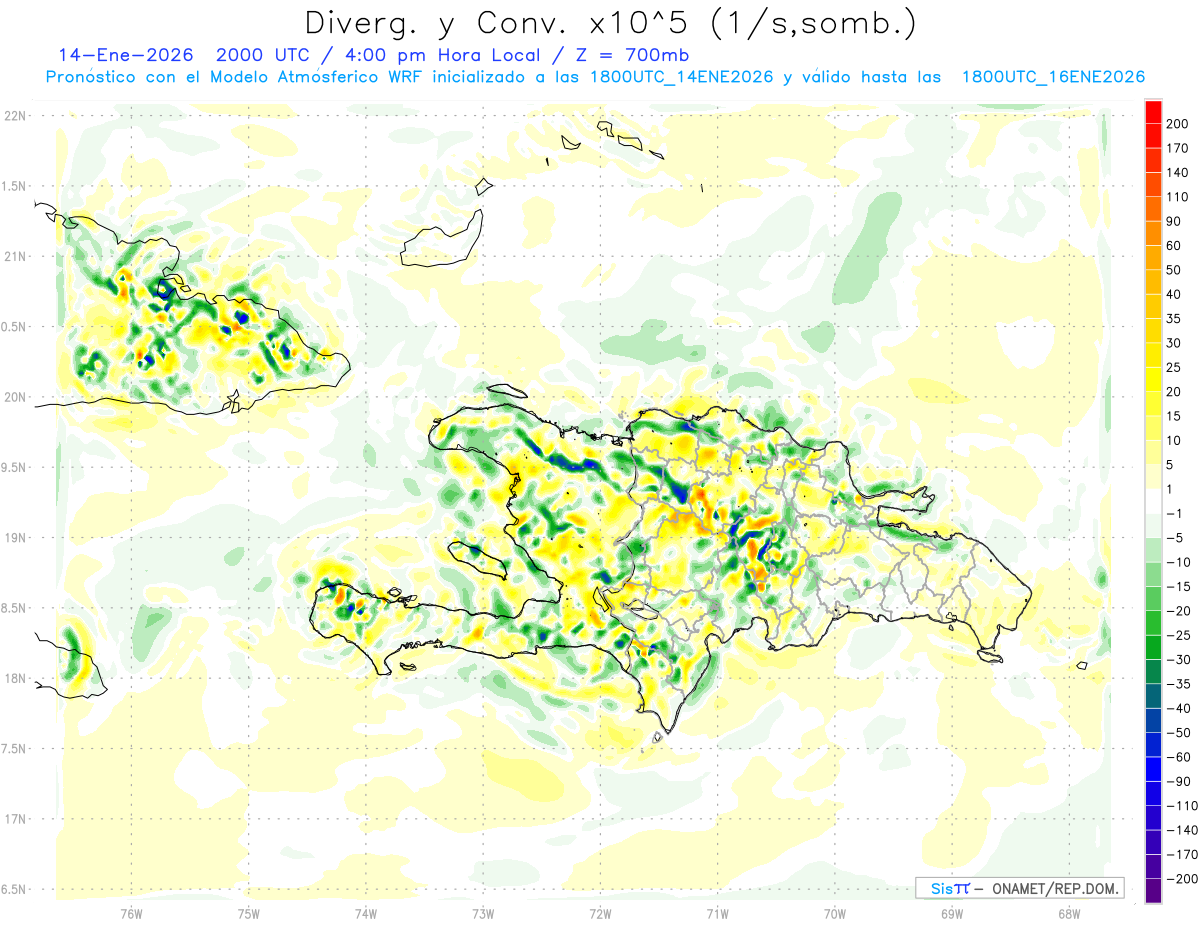This screenshot has width=1200, height=927.
Task: Click the white swatch between 1 and -1
Action: tap(1153, 501)
